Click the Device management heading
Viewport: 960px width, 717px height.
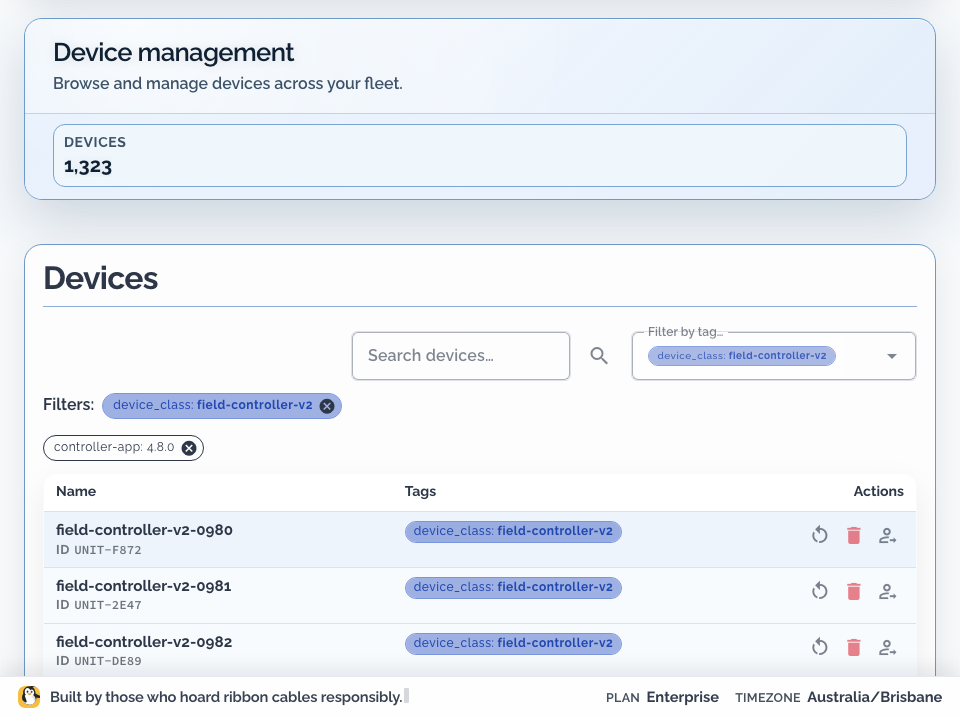point(174,53)
